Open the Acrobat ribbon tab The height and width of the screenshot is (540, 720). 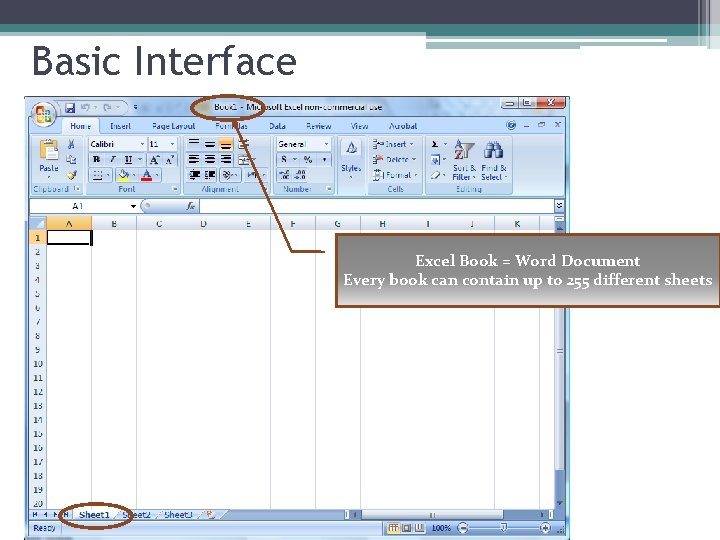(x=403, y=126)
